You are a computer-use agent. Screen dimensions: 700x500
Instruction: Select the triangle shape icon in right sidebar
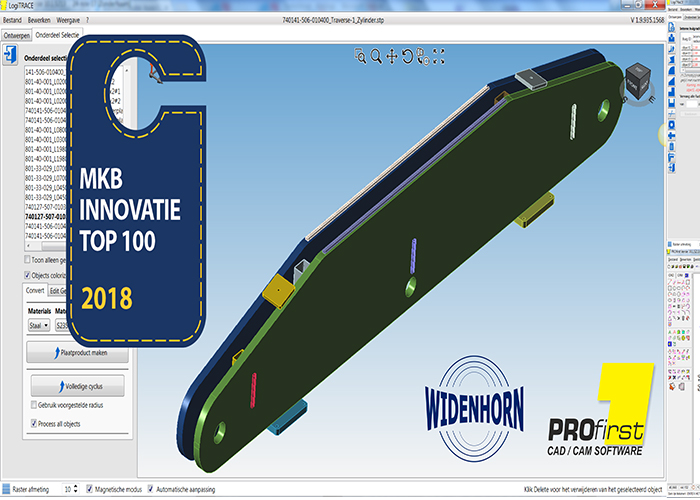[671, 82]
